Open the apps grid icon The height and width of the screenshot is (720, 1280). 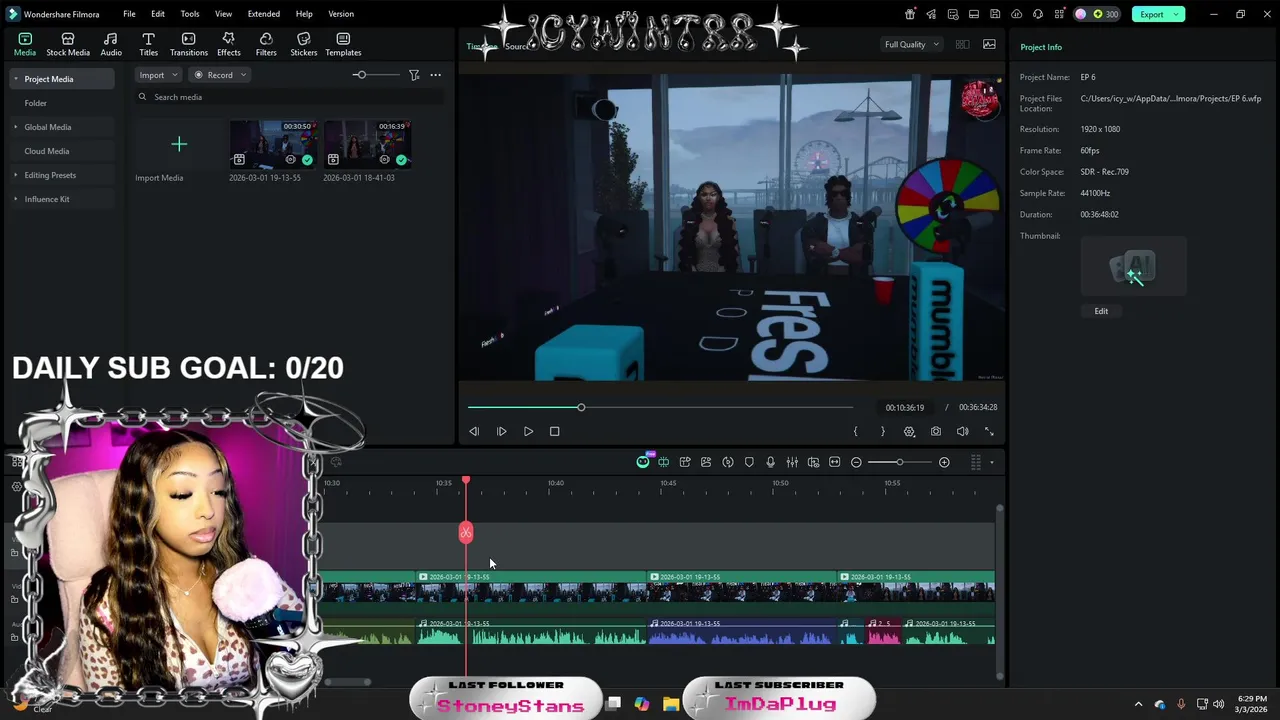[x=1058, y=14]
